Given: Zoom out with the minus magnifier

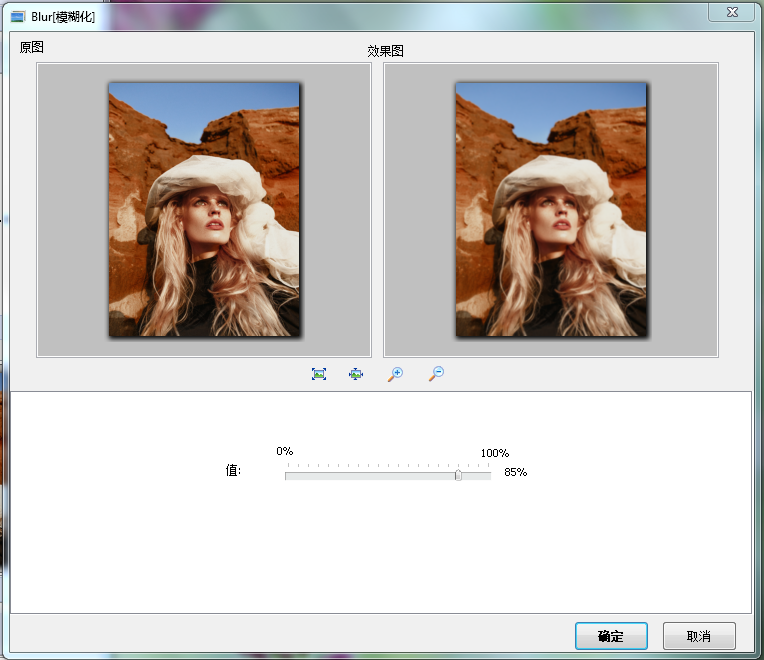Looking at the screenshot, I should (x=436, y=374).
